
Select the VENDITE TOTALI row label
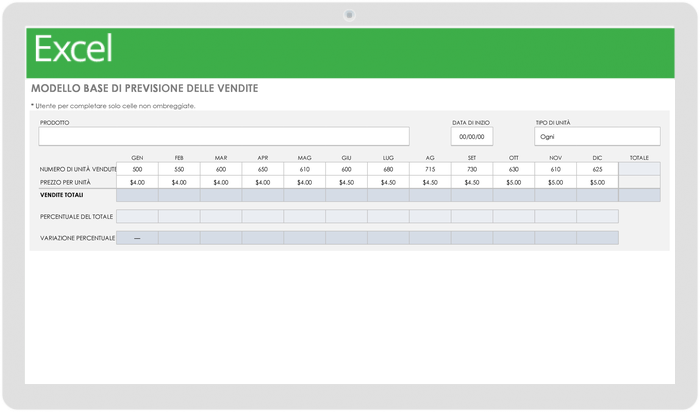pos(62,195)
